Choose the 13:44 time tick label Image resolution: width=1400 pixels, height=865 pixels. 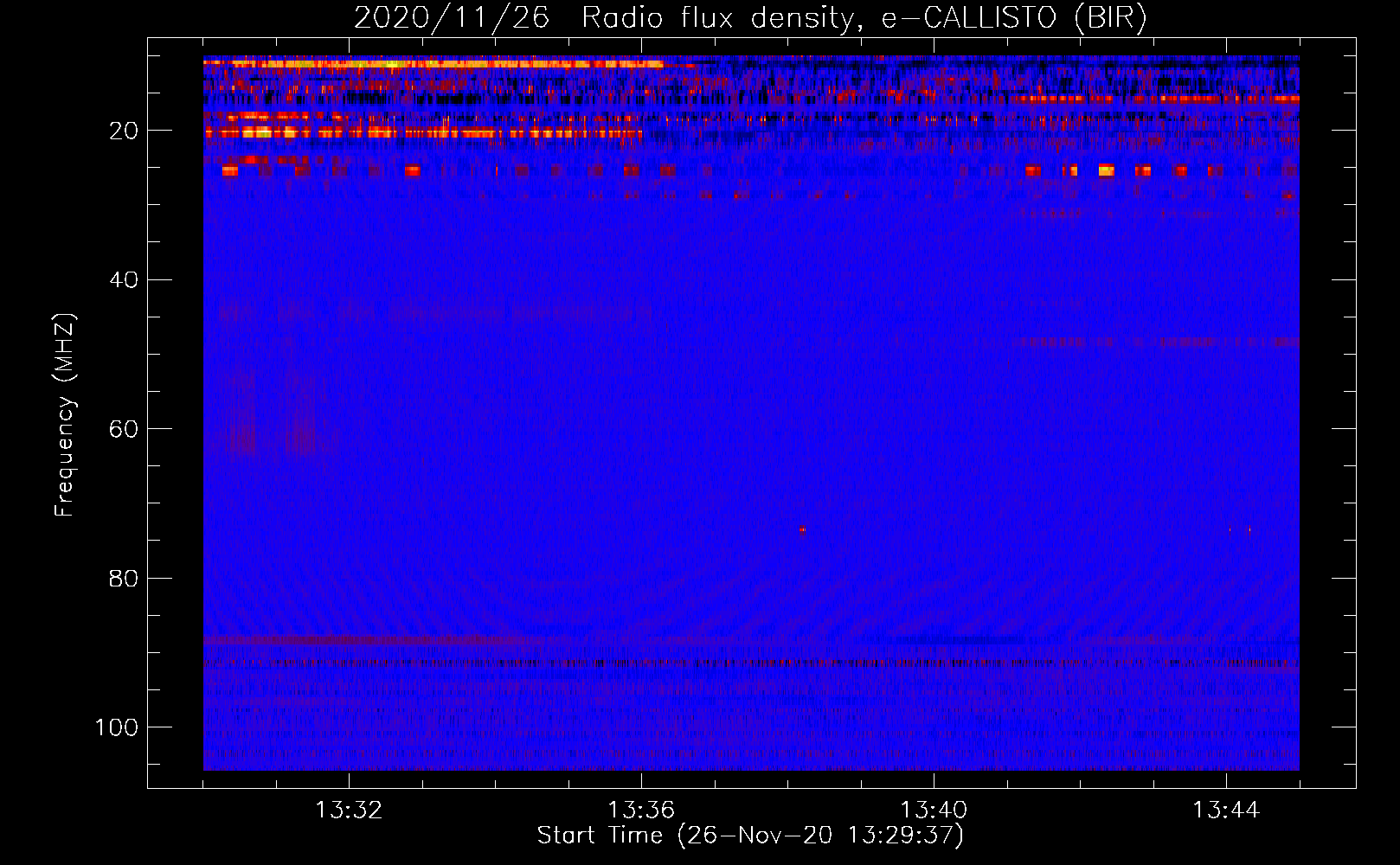(1226, 811)
